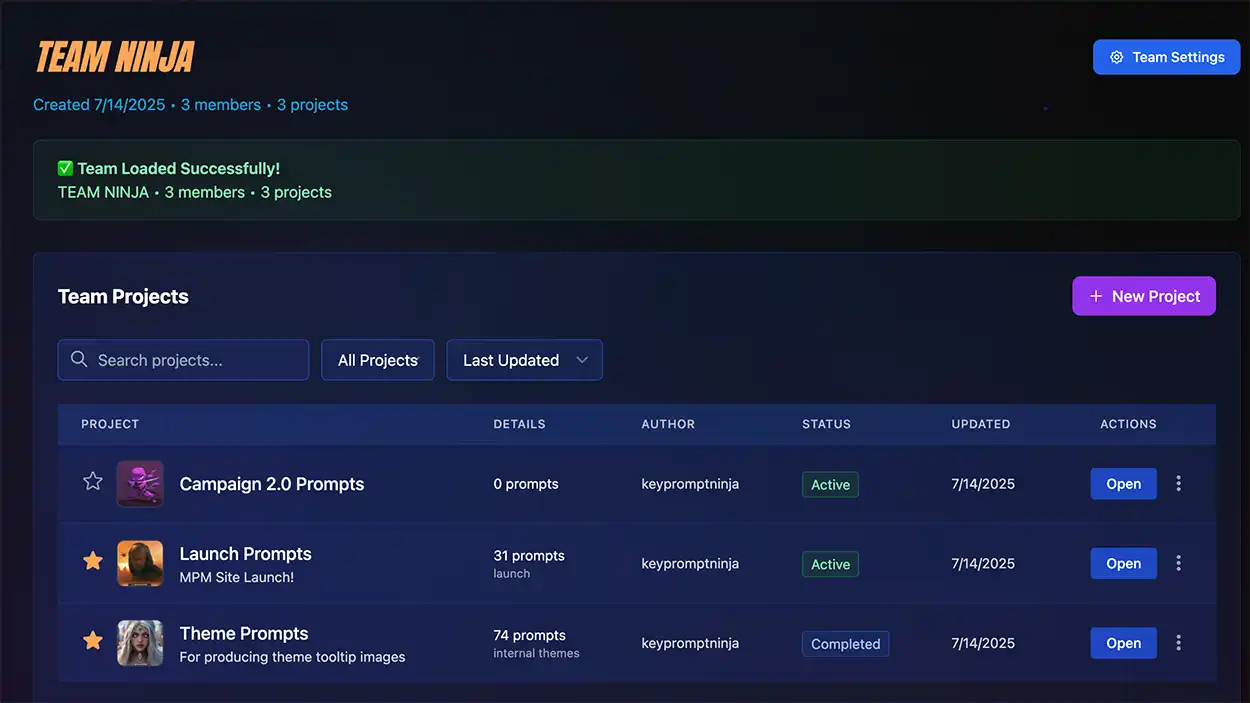
Task: Click the search magnifier icon
Action: [x=79, y=359]
